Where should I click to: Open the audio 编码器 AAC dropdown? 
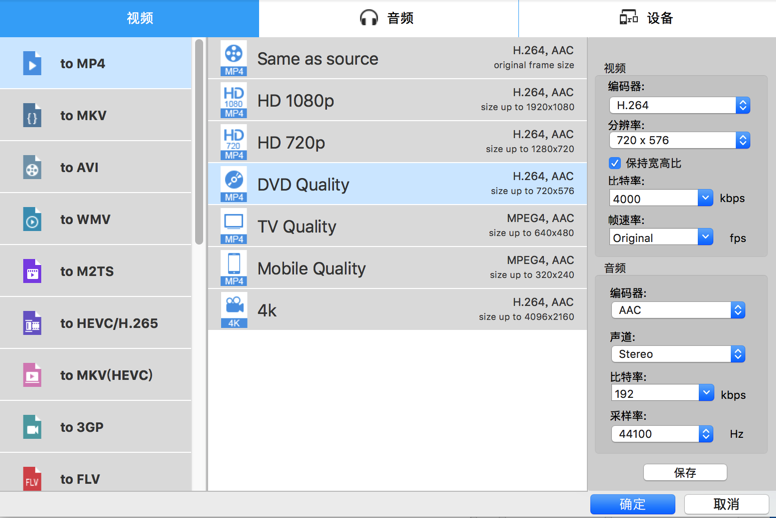tap(678, 310)
